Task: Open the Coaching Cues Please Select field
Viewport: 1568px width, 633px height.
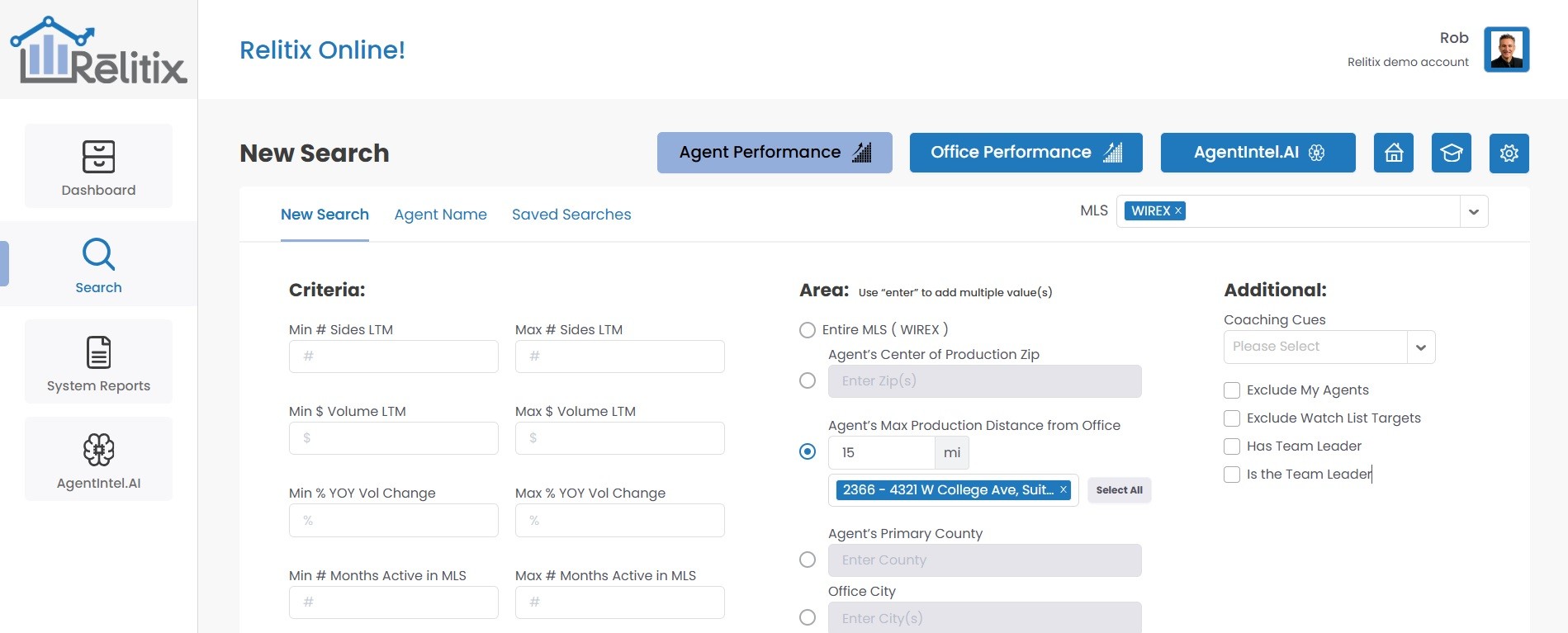Action: [1315, 347]
